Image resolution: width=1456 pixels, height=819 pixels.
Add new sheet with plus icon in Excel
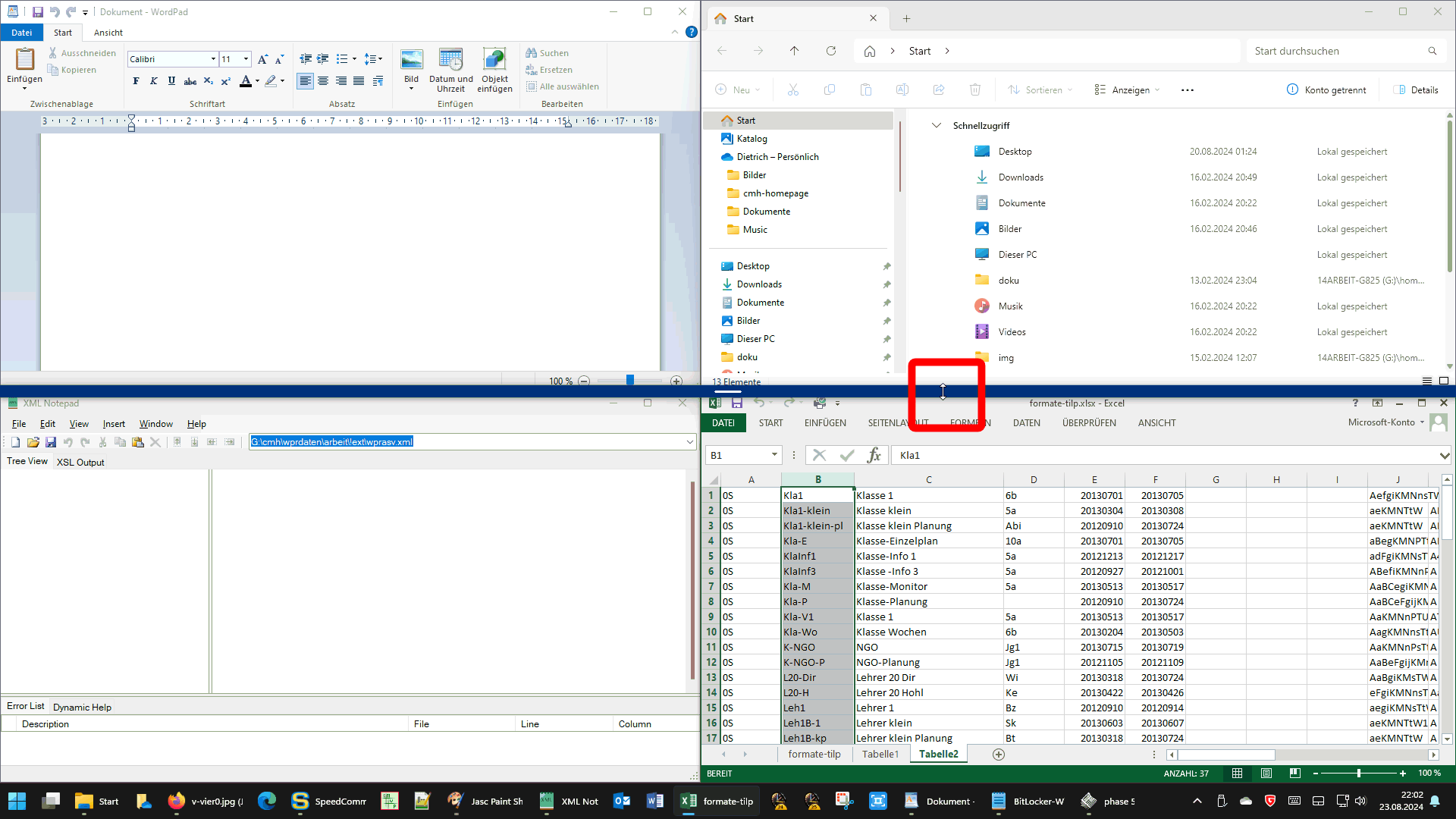(x=998, y=755)
